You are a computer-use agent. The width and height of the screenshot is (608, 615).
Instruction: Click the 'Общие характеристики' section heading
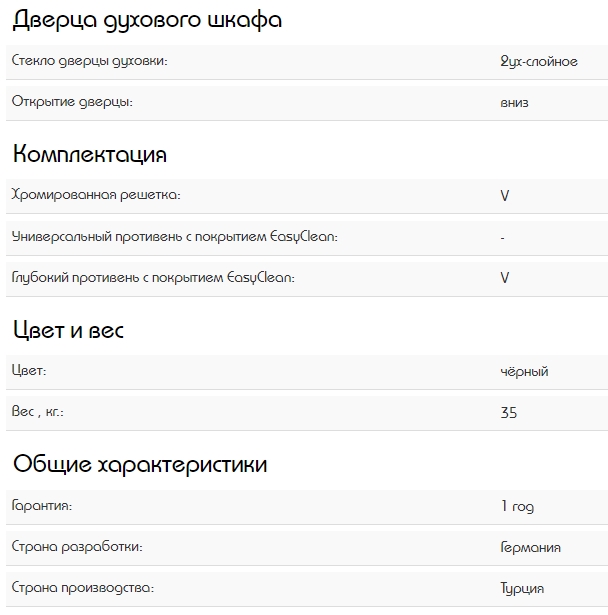pyautogui.click(x=139, y=465)
